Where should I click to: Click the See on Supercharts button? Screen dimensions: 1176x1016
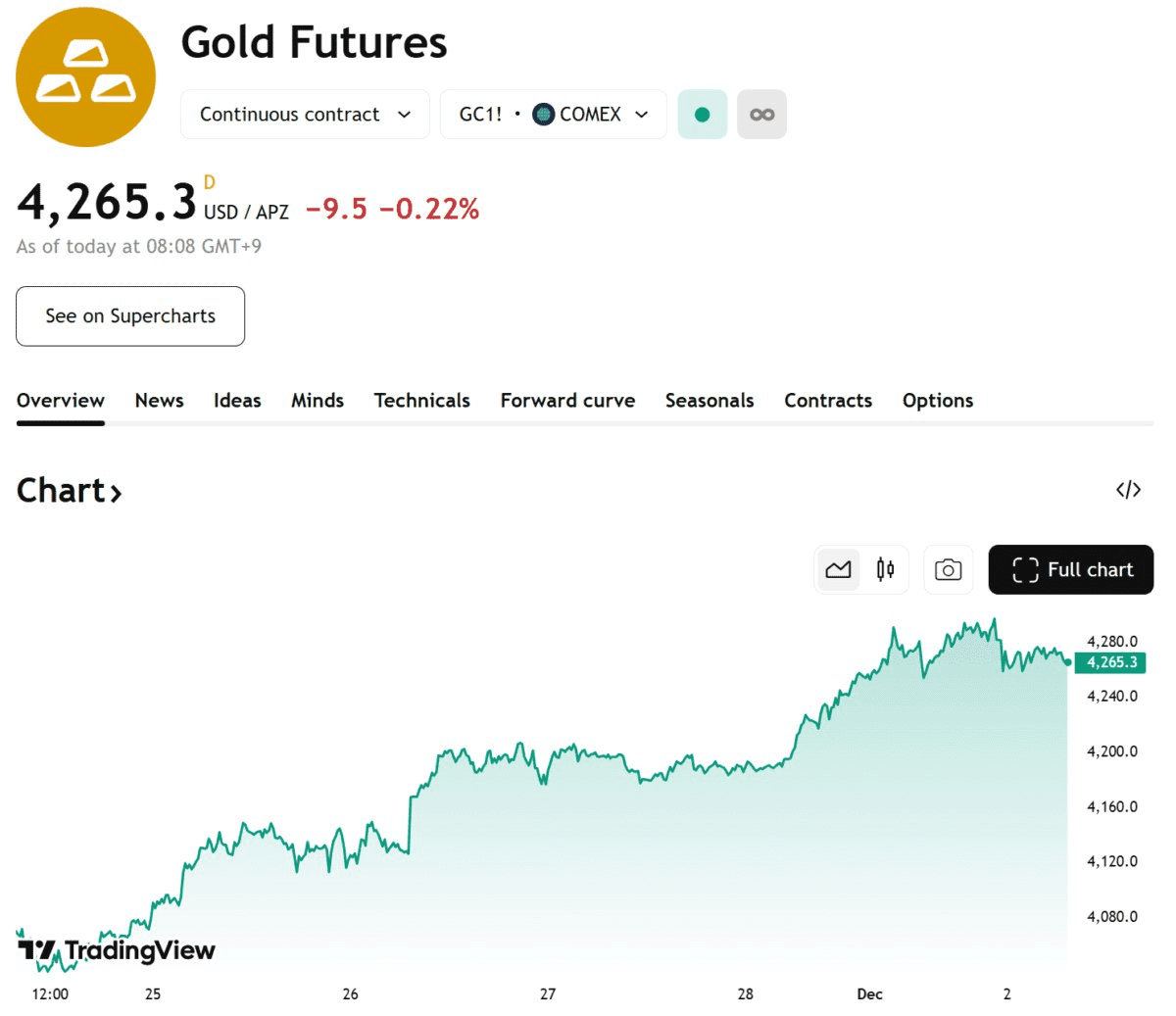130,316
